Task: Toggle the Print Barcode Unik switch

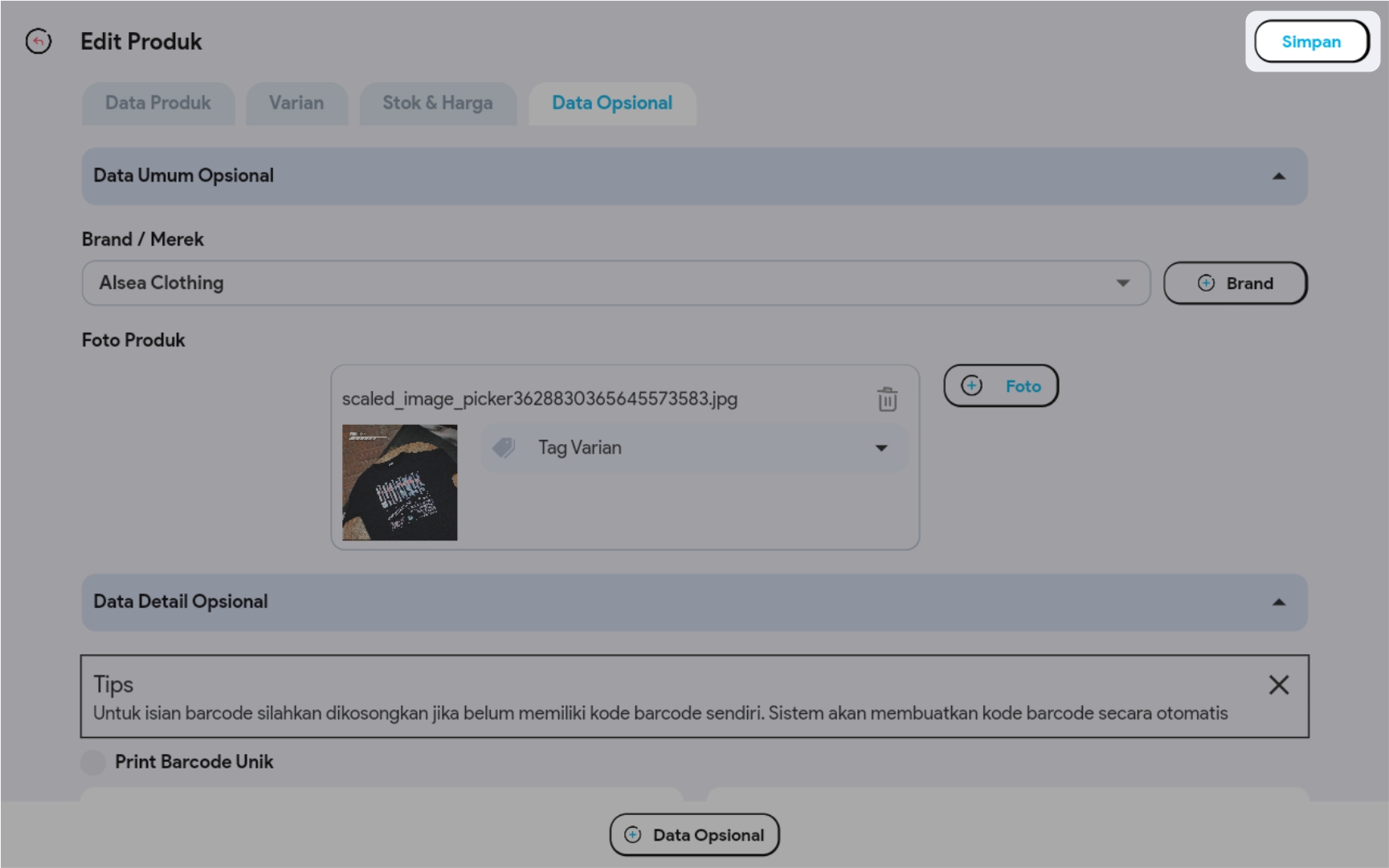Action: tap(93, 762)
